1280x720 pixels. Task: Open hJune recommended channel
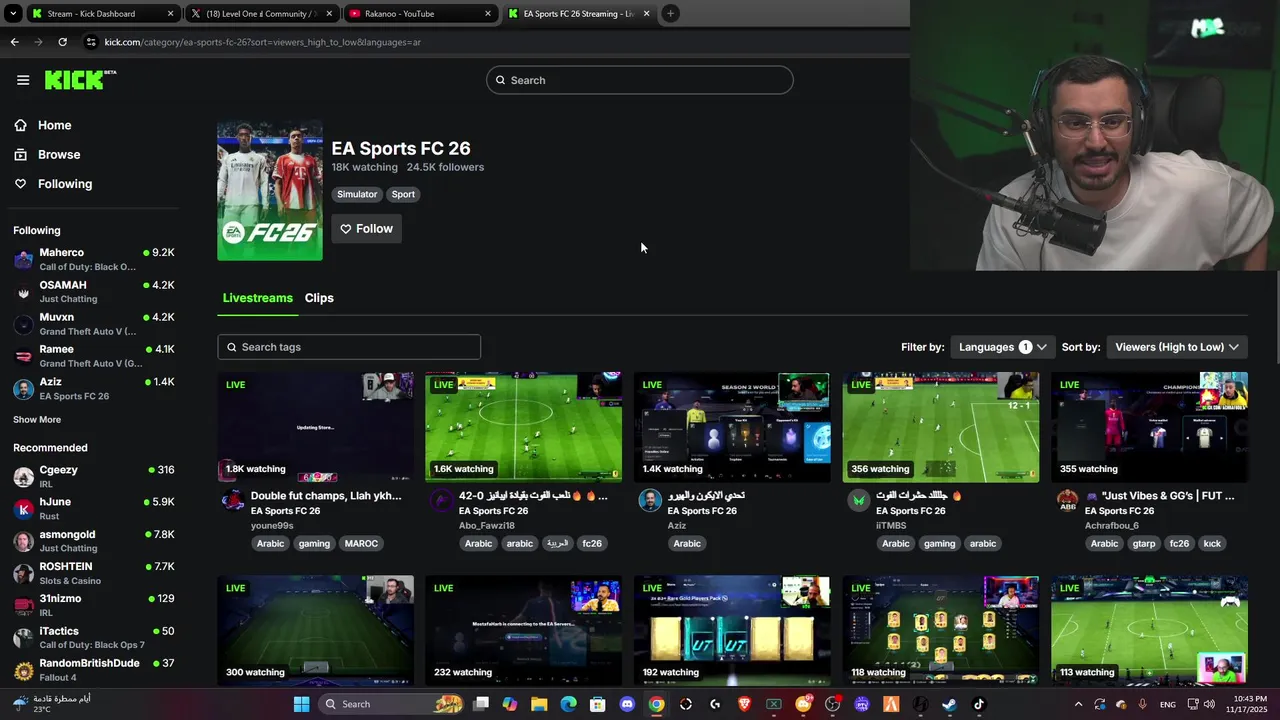click(94, 508)
